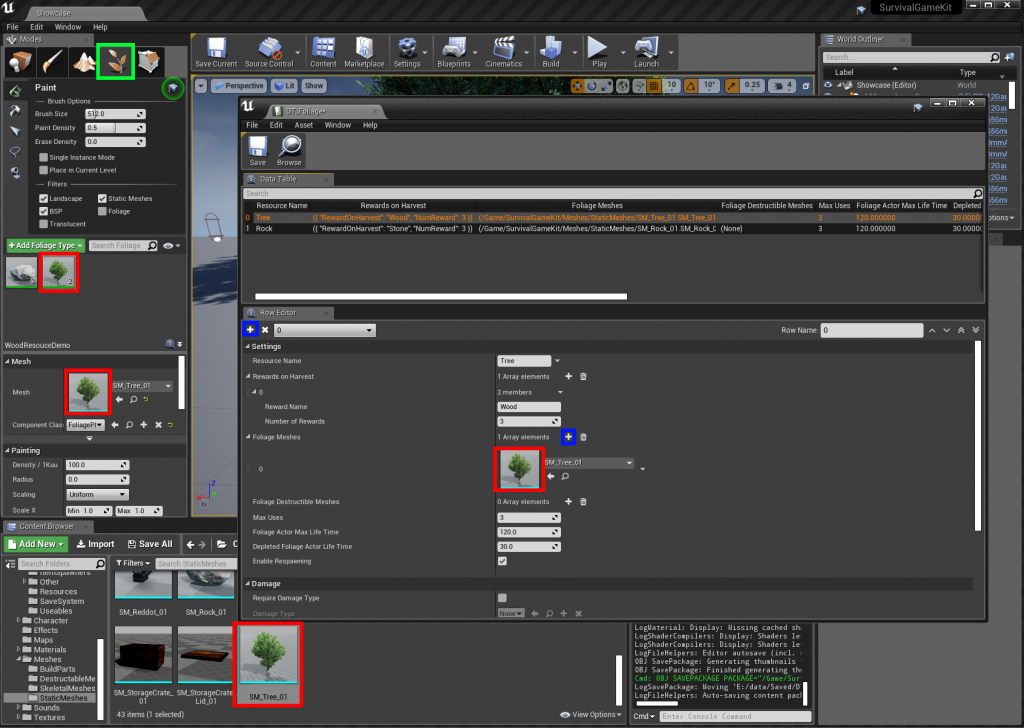Disable the Enable Respawning checkbox
Viewport: 1024px width, 728px height.
[502, 561]
